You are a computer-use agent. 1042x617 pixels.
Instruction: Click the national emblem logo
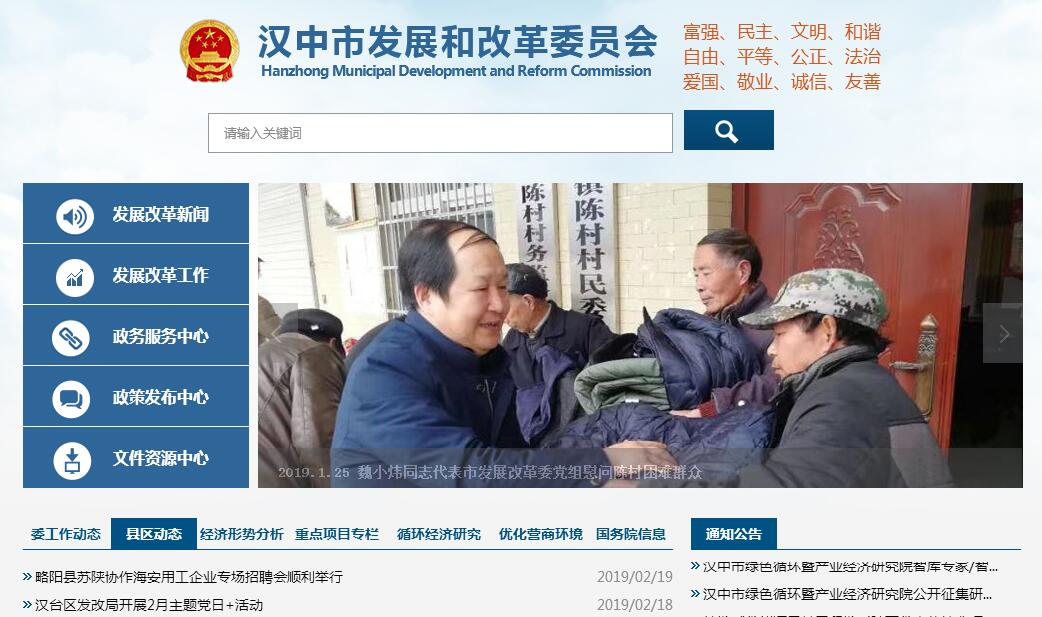[x=209, y=51]
